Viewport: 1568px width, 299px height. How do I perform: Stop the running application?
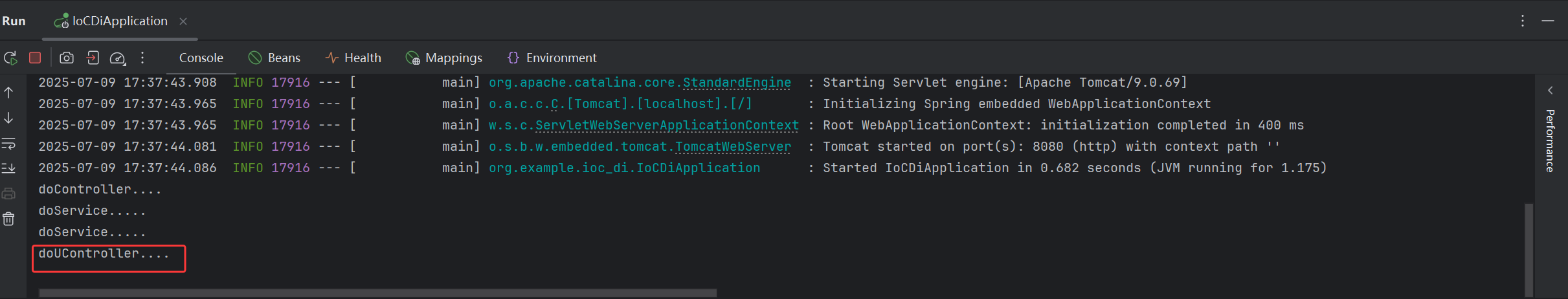36,58
